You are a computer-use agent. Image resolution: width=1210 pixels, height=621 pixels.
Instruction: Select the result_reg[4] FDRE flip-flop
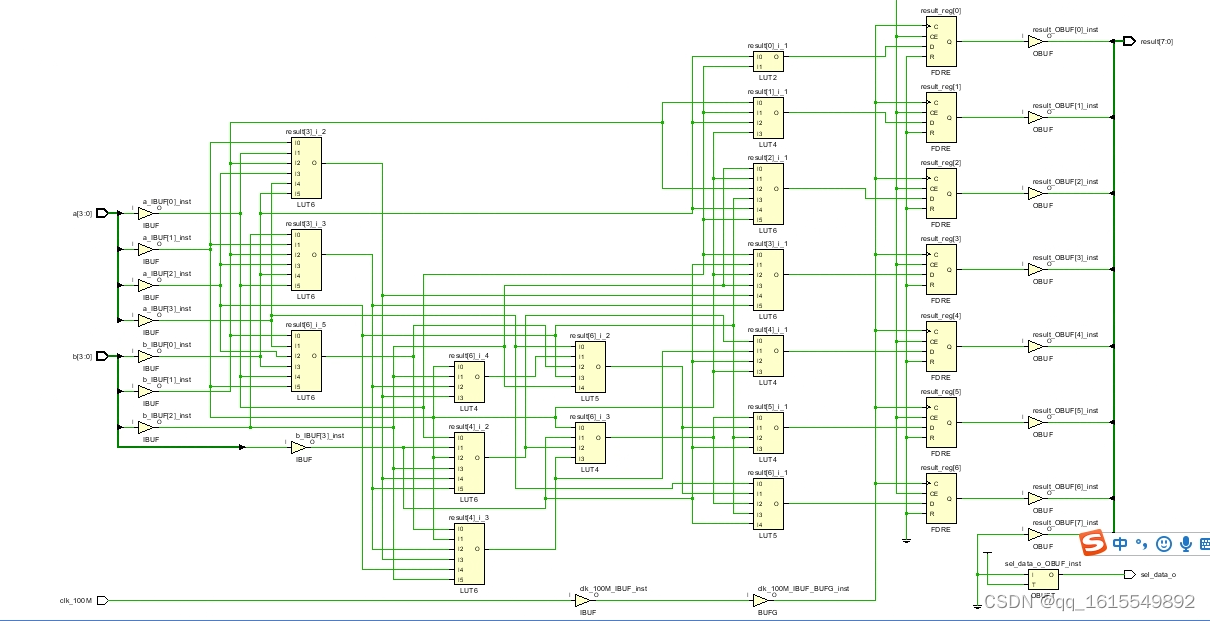point(940,346)
